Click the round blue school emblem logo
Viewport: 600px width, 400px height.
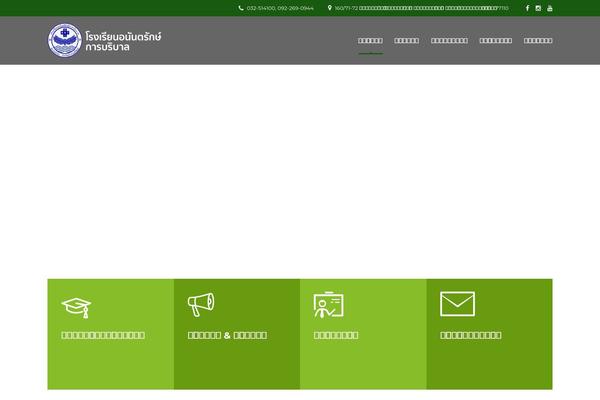click(65, 40)
